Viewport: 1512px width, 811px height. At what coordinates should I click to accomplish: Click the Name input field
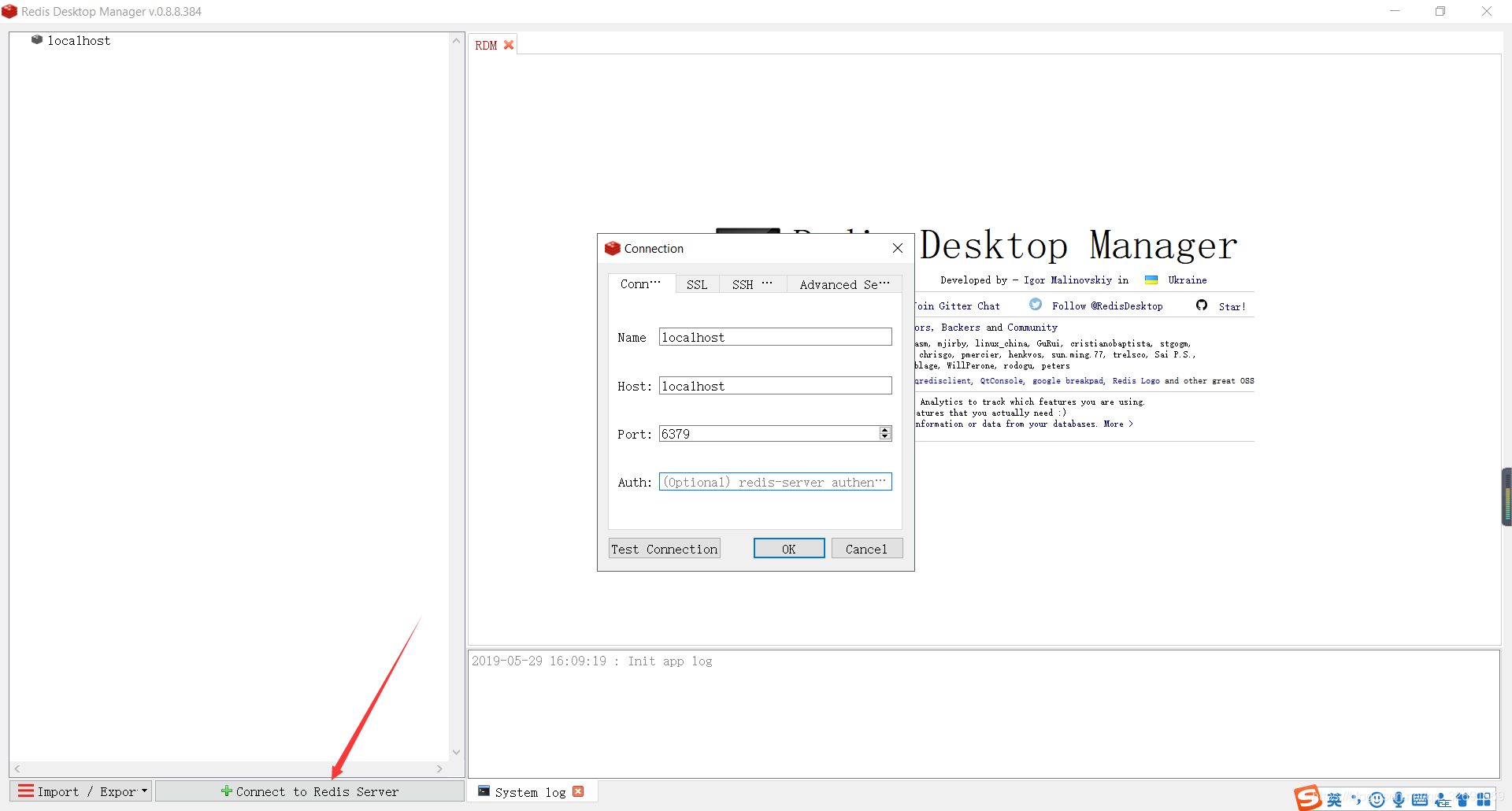point(775,337)
